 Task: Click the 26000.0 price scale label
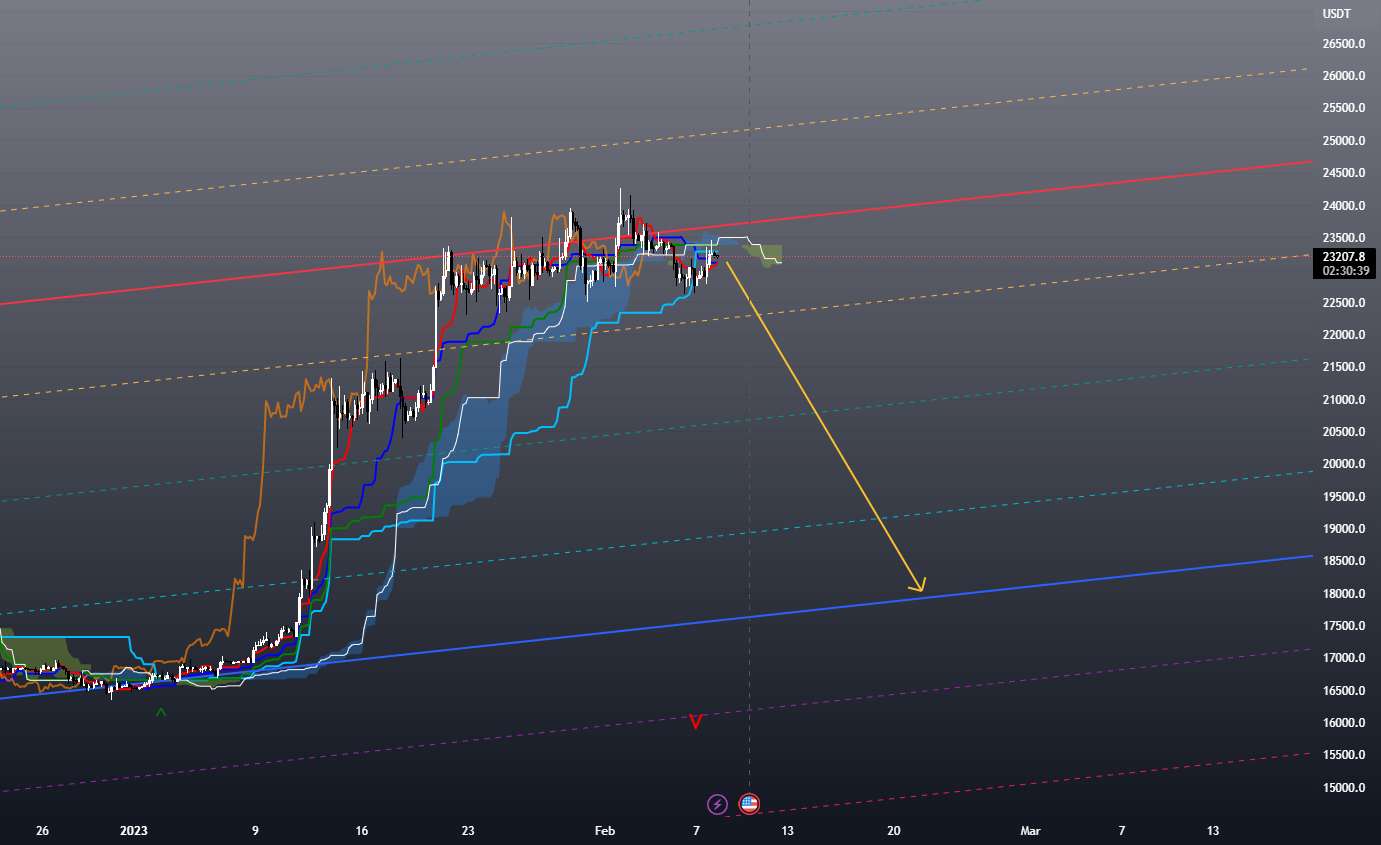pos(1343,76)
